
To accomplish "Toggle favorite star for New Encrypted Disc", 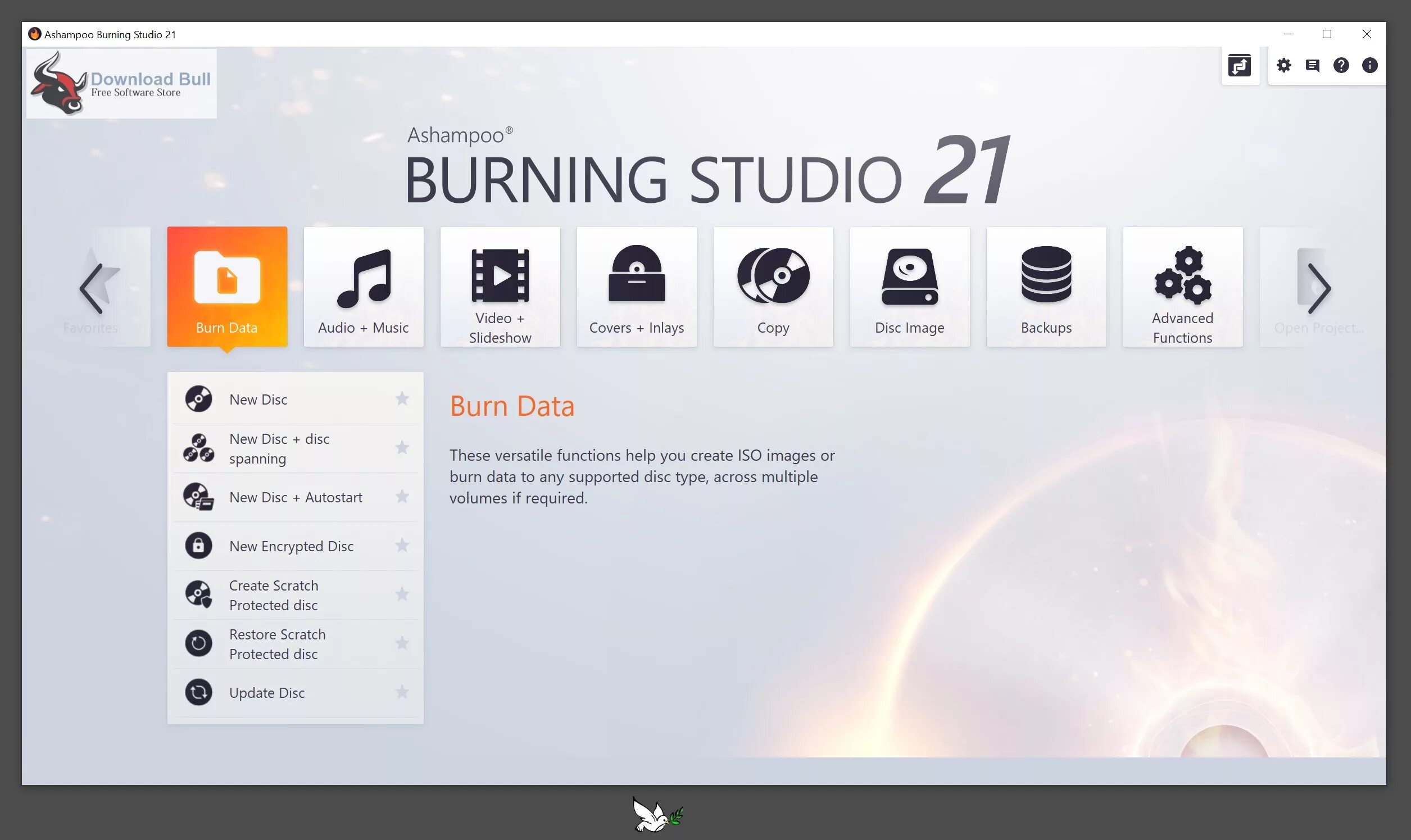I will point(402,546).
